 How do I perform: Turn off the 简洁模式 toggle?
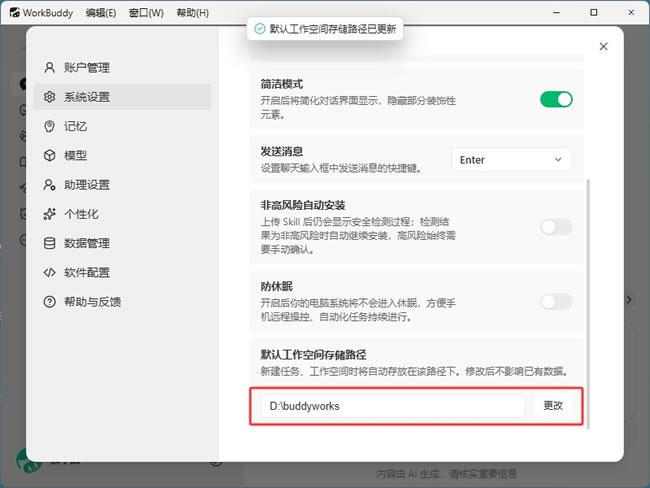(556, 100)
